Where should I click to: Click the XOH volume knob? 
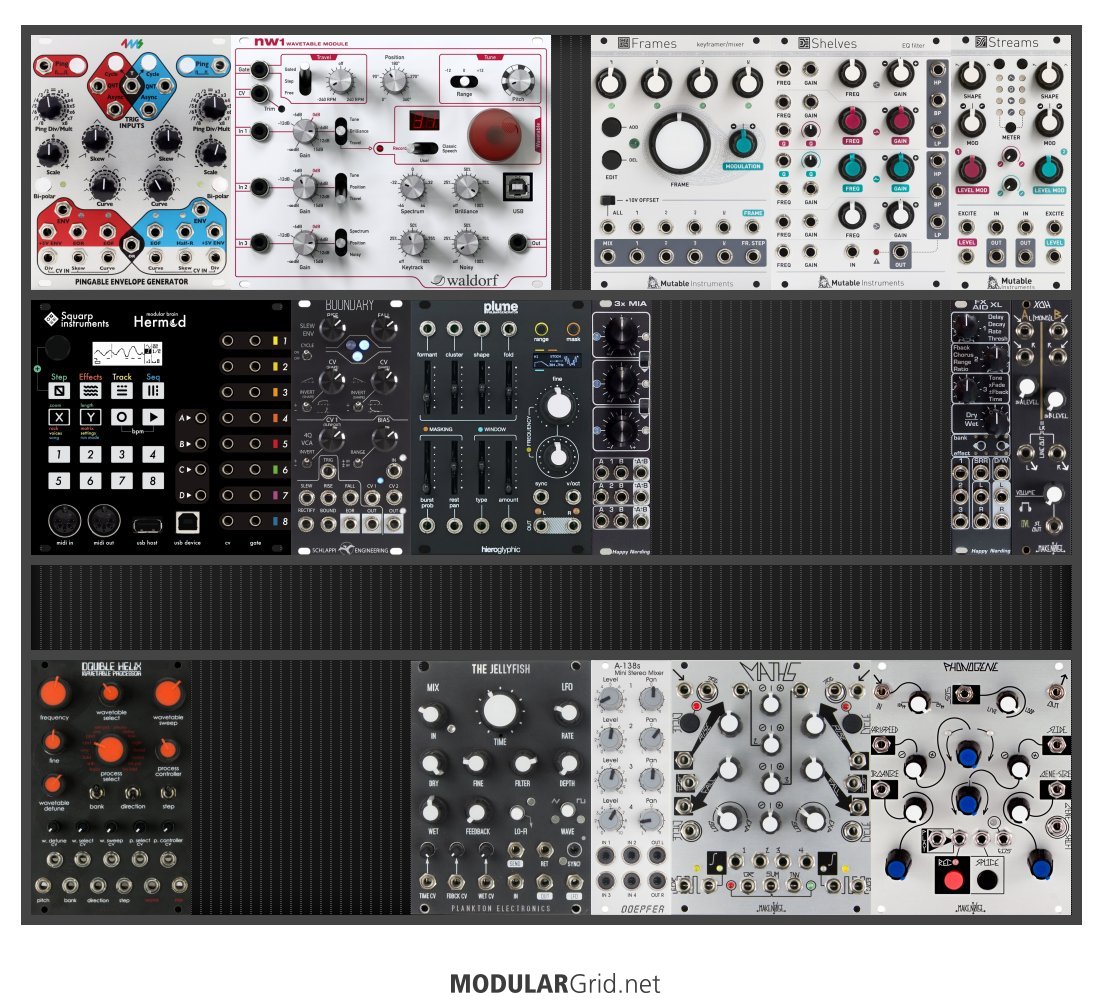1054,494
